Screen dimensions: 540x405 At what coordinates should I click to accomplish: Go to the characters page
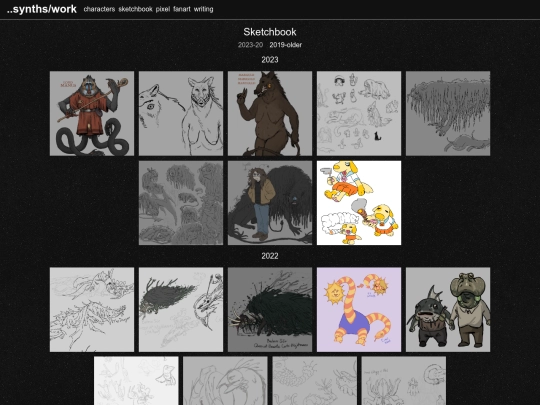99,9
